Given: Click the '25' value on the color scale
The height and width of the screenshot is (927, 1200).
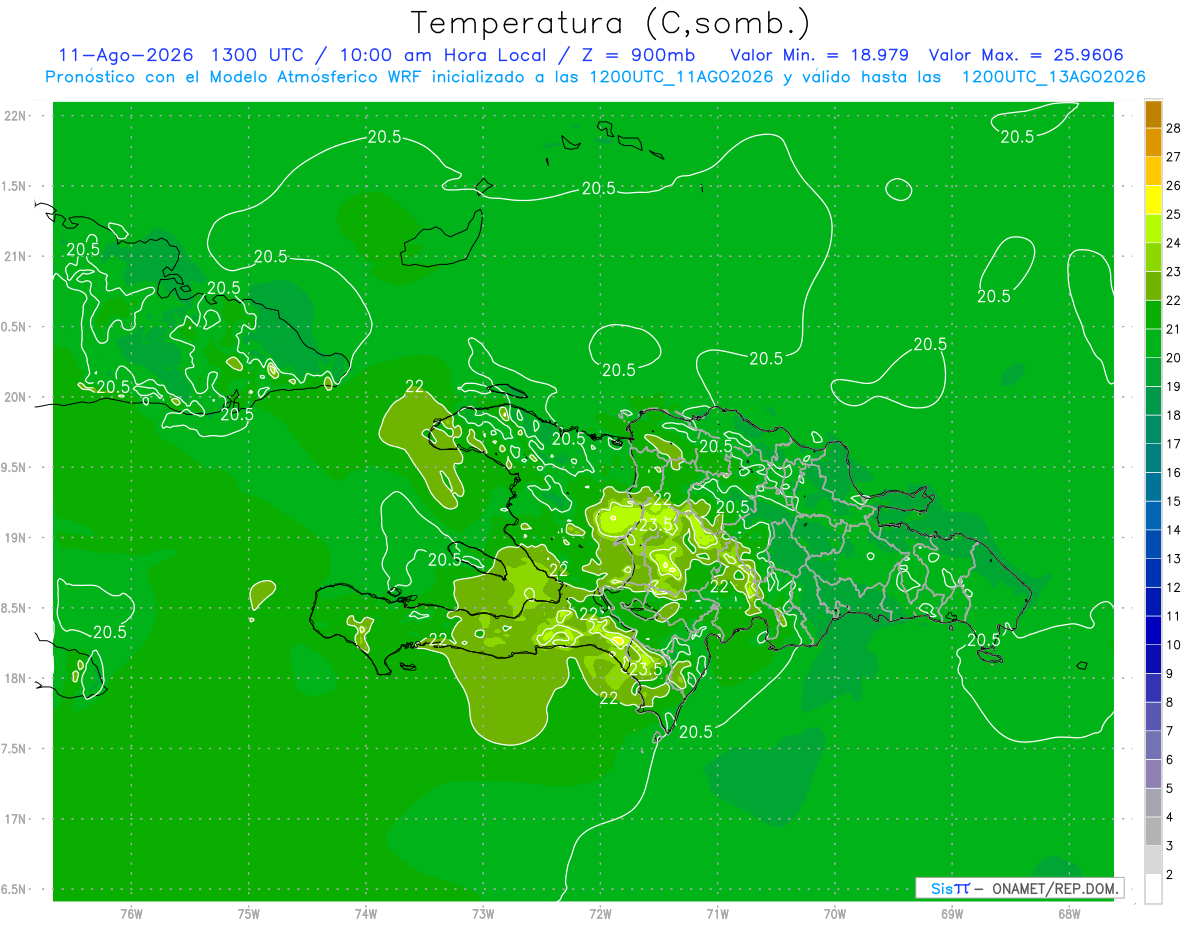Looking at the screenshot, I should pyautogui.click(x=1174, y=214).
